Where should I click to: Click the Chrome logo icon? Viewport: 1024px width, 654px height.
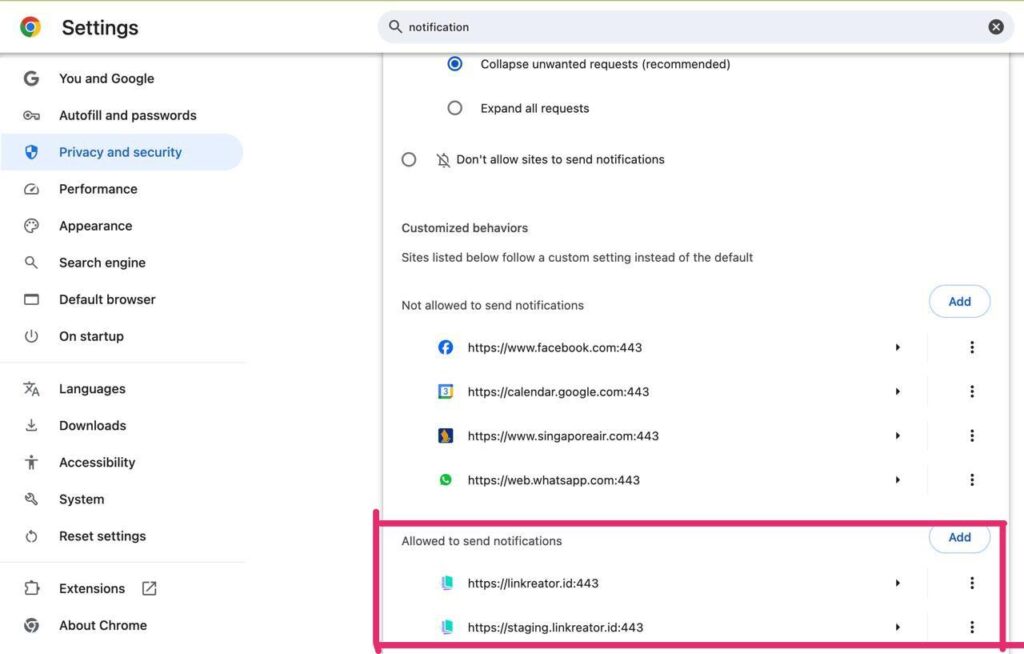pyautogui.click(x=30, y=27)
